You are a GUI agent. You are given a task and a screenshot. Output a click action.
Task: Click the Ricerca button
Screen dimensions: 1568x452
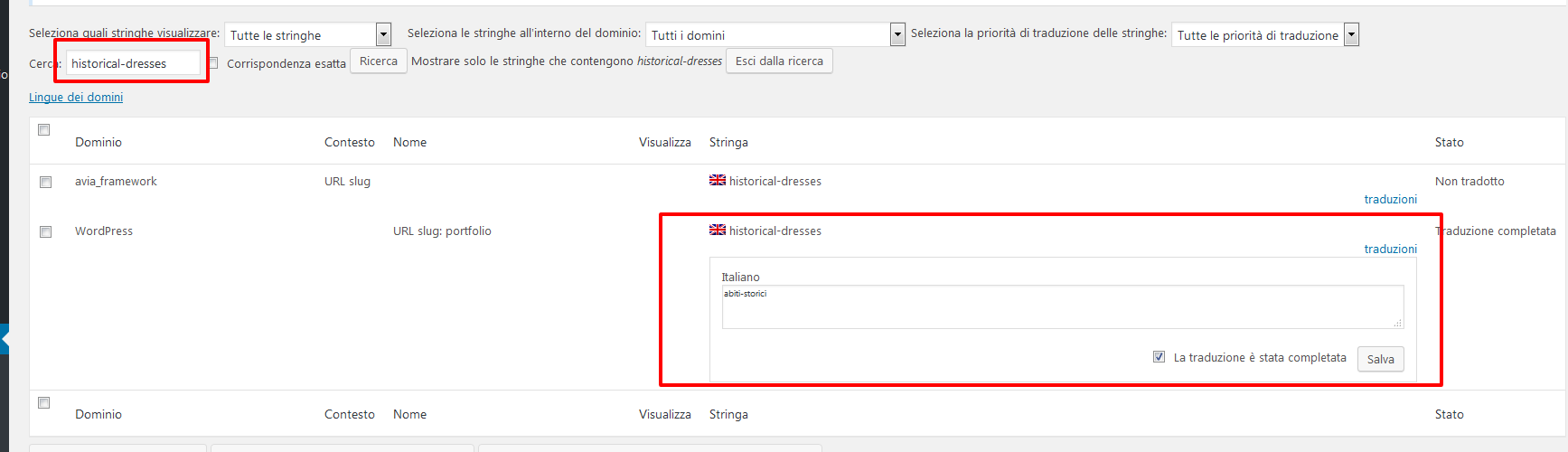point(378,61)
